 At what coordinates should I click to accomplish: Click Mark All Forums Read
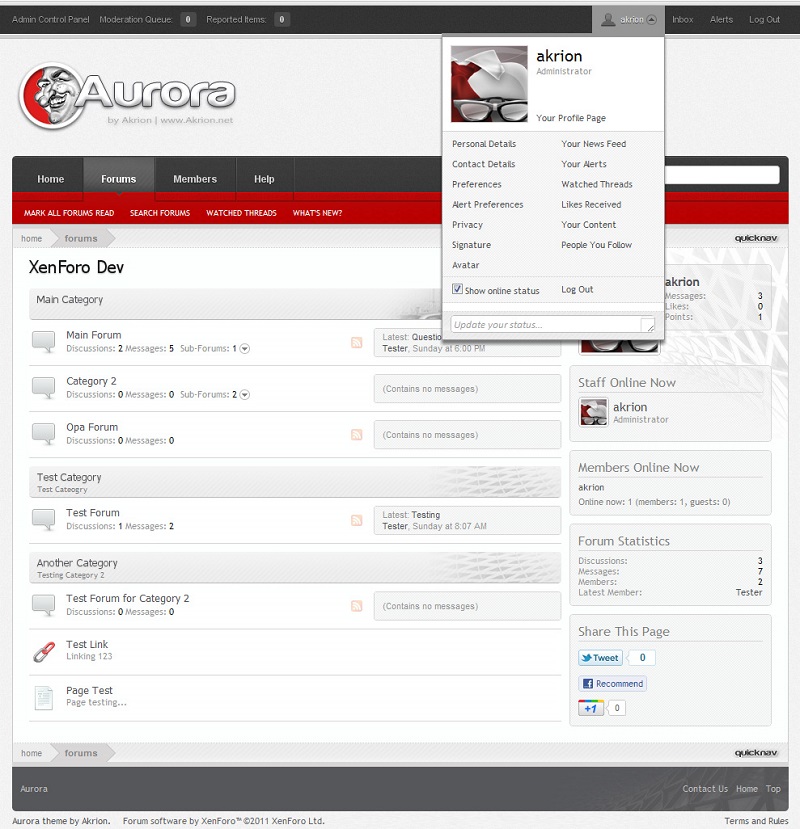pos(69,213)
